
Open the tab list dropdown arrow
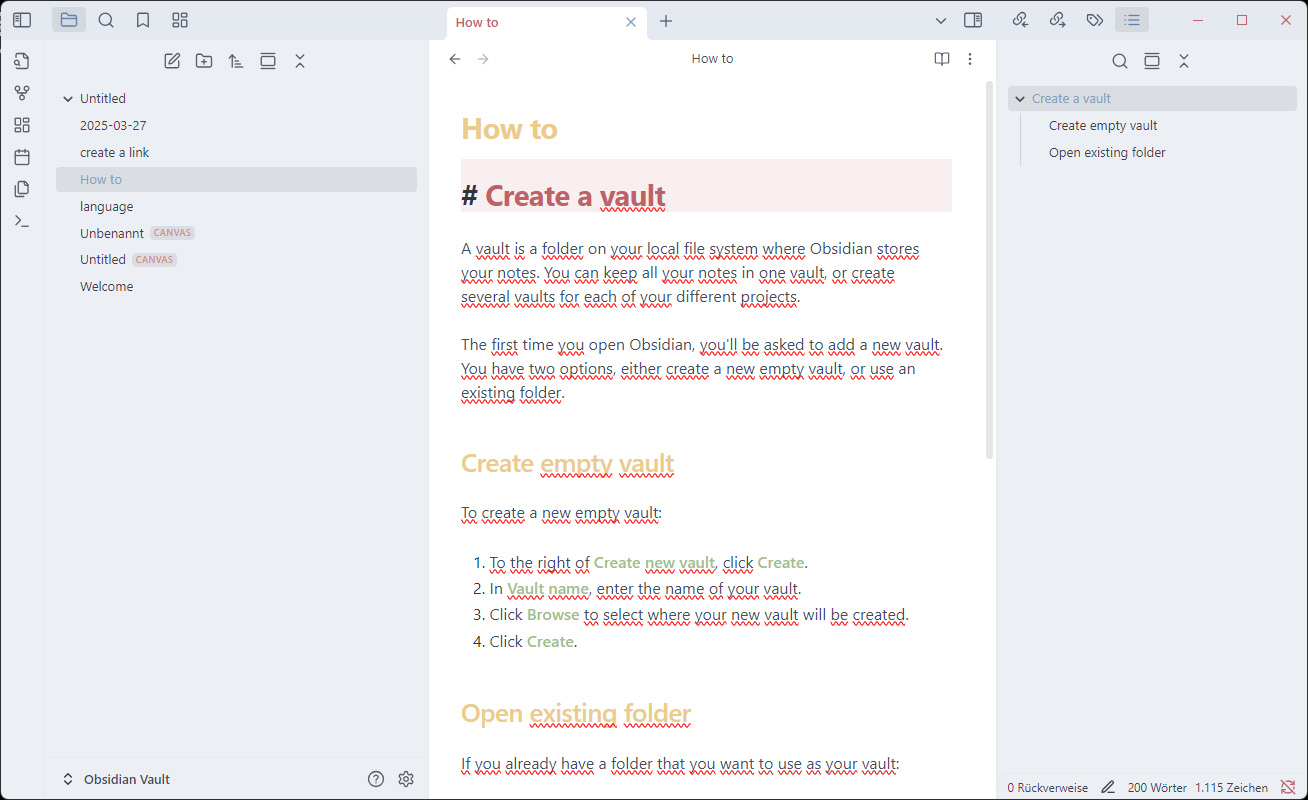(941, 21)
